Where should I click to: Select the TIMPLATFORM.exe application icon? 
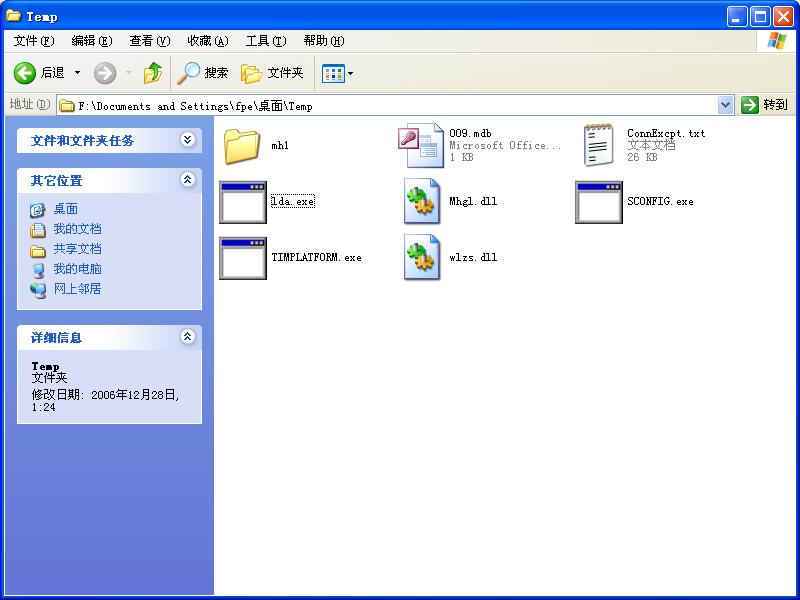243,258
